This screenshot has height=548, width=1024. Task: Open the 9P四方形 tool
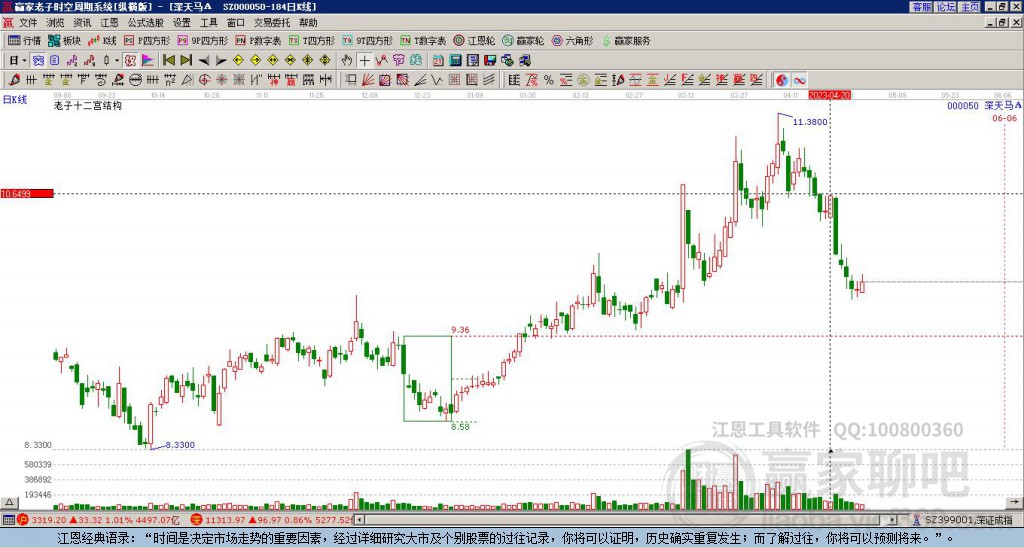(x=202, y=40)
